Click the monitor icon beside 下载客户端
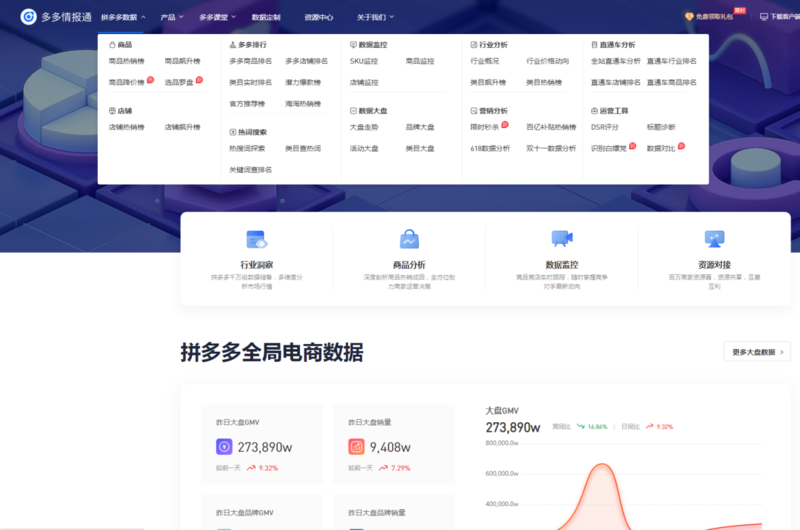The width and height of the screenshot is (800, 530). [x=764, y=17]
